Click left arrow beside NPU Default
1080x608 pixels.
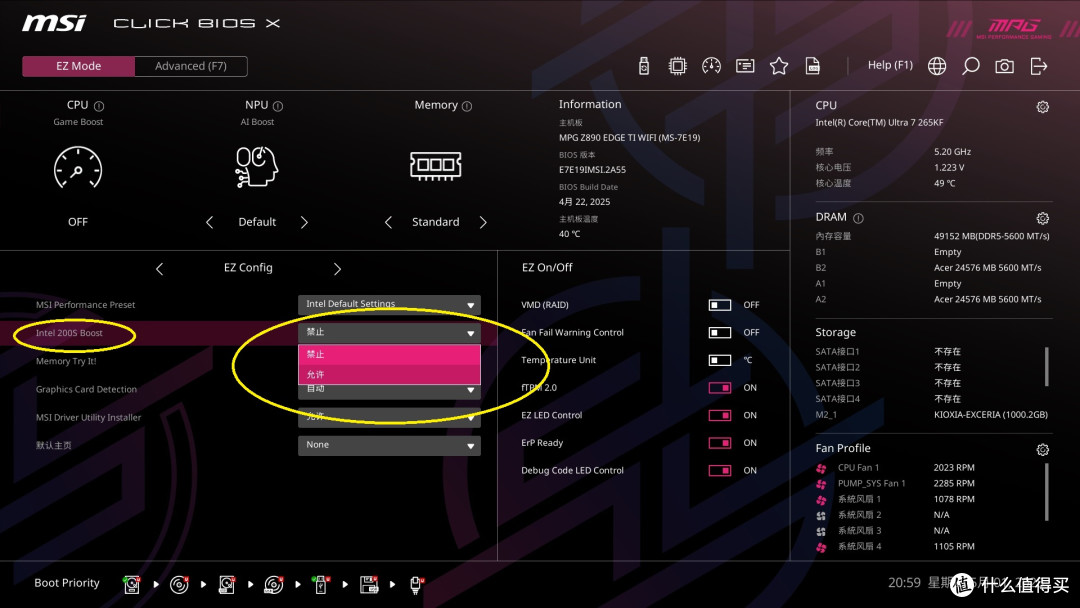(209, 222)
